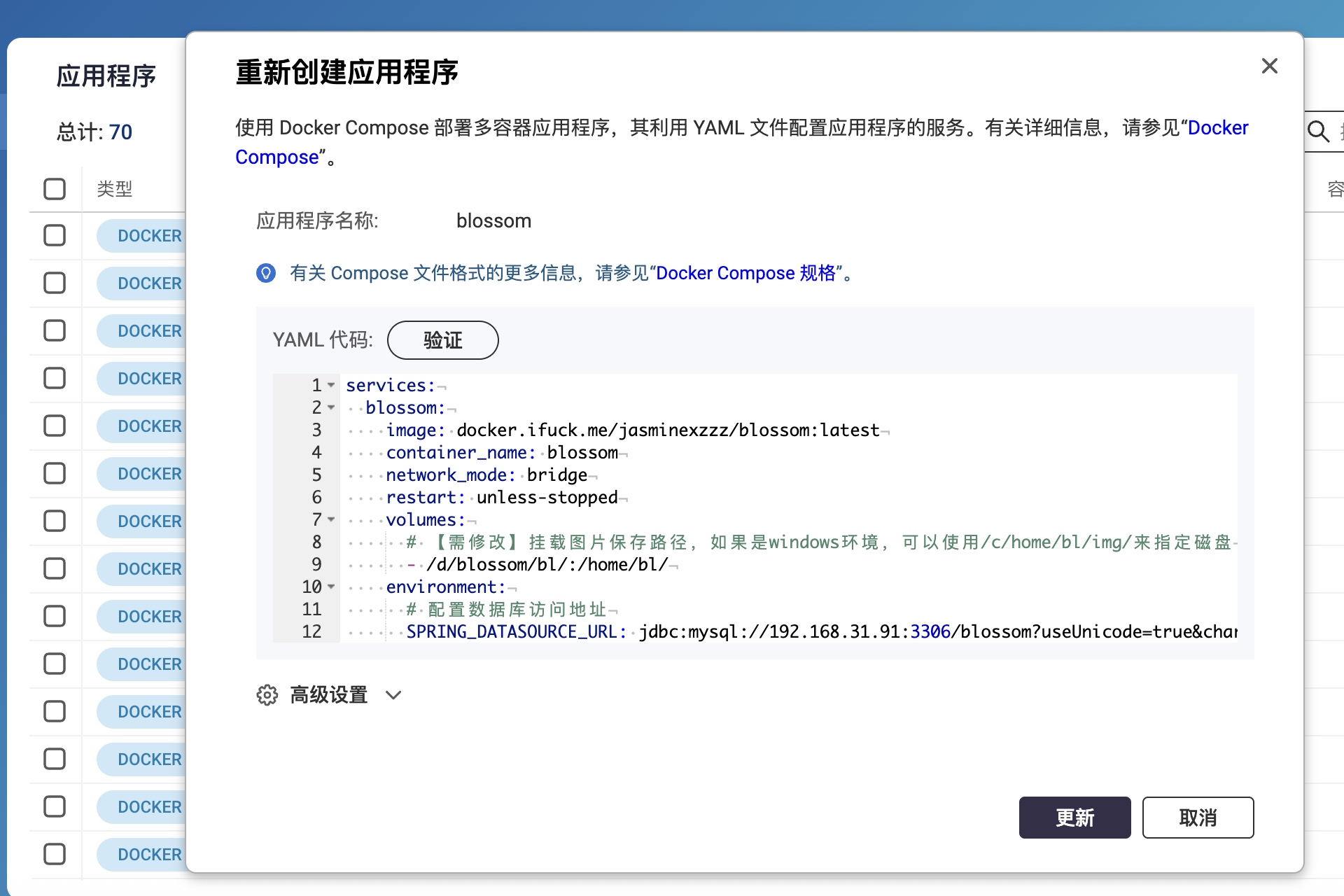Collapse the environment fold arrow at line 10
The image size is (1344, 896).
pos(331,587)
